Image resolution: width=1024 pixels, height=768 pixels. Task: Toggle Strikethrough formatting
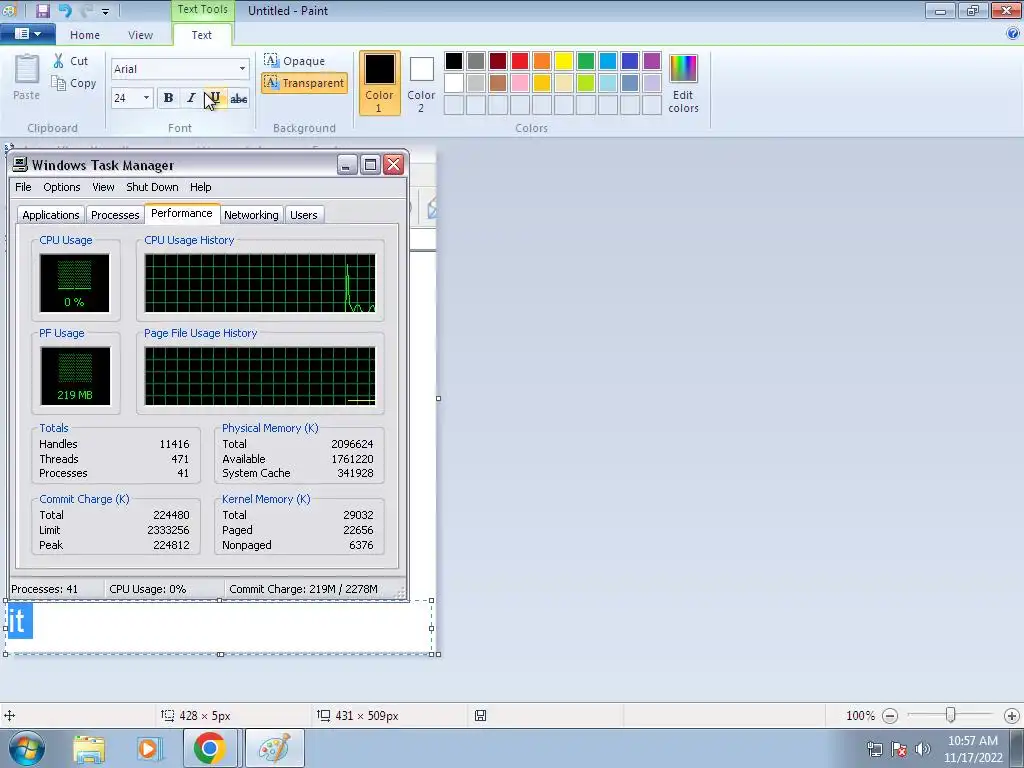(x=239, y=98)
